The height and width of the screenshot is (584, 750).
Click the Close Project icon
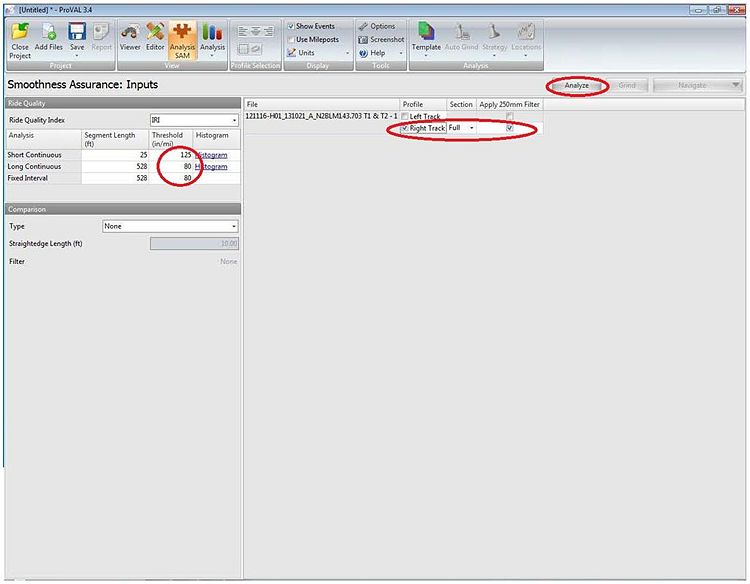click(x=20, y=32)
